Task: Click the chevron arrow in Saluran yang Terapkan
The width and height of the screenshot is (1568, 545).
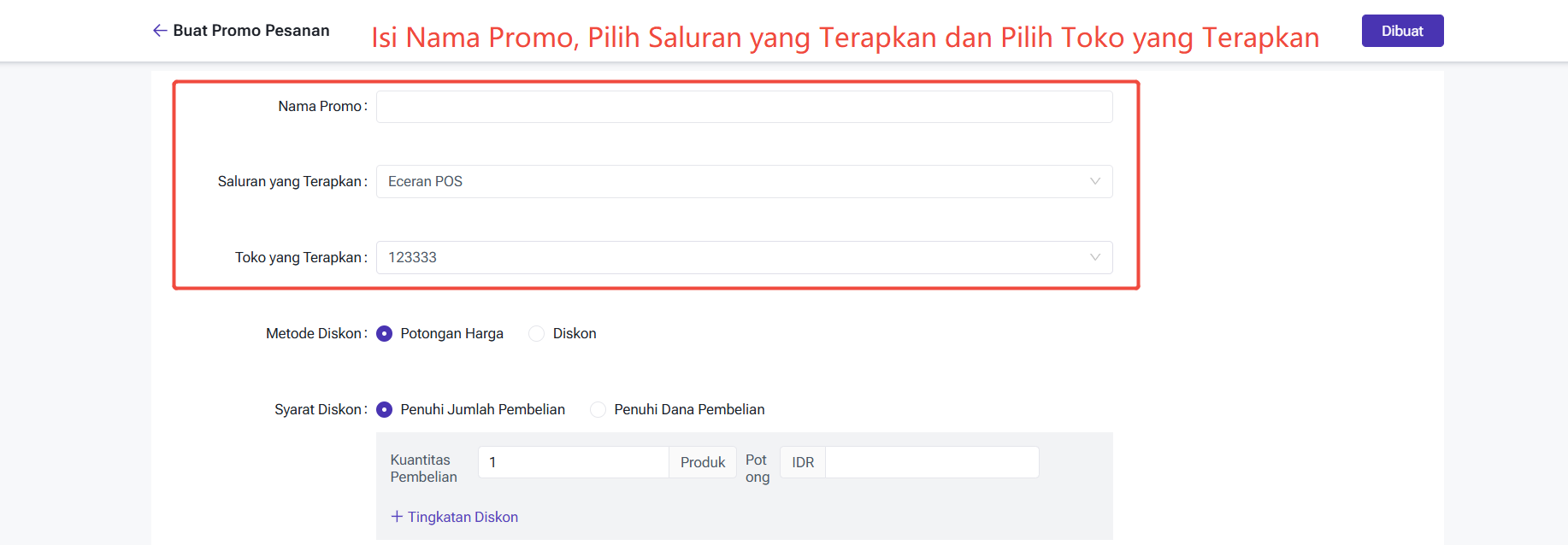Action: 1094,181
